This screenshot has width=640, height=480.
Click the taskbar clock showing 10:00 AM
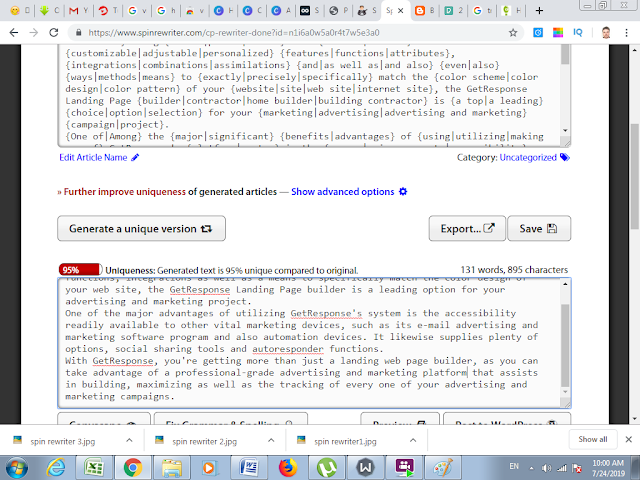pos(608,468)
